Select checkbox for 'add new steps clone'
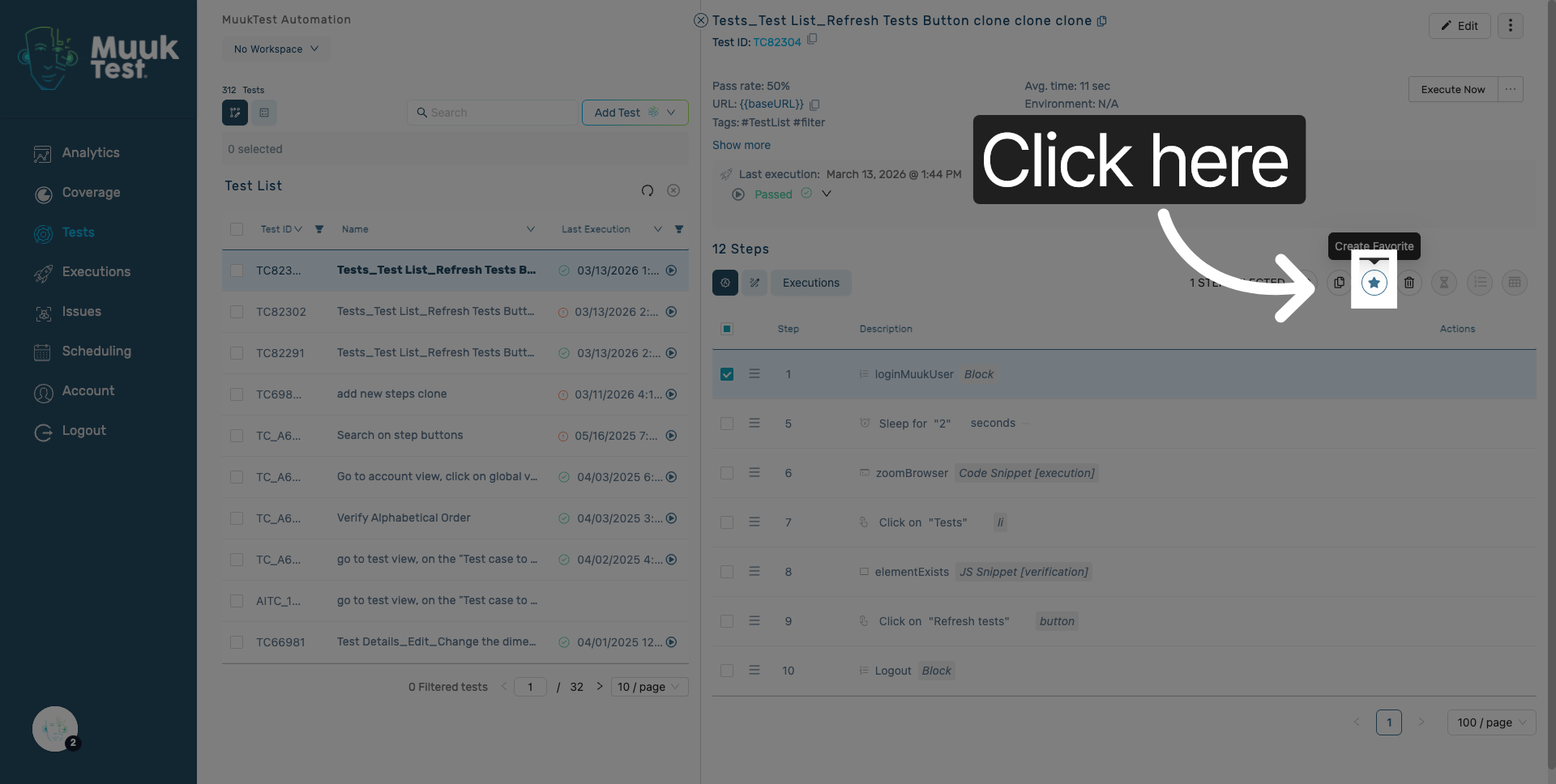Image resolution: width=1556 pixels, height=784 pixels. (x=237, y=394)
